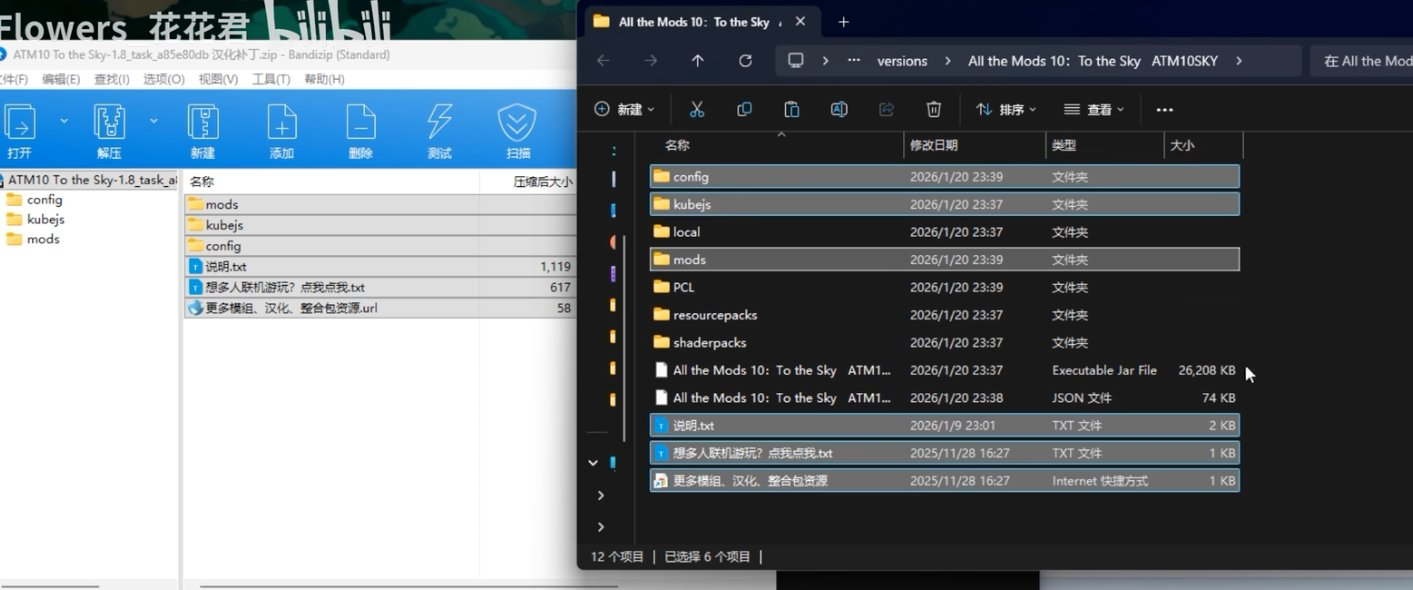
Task: Click the 测试 (Test) lightning icon in Bandizip
Action: pos(438,128)
